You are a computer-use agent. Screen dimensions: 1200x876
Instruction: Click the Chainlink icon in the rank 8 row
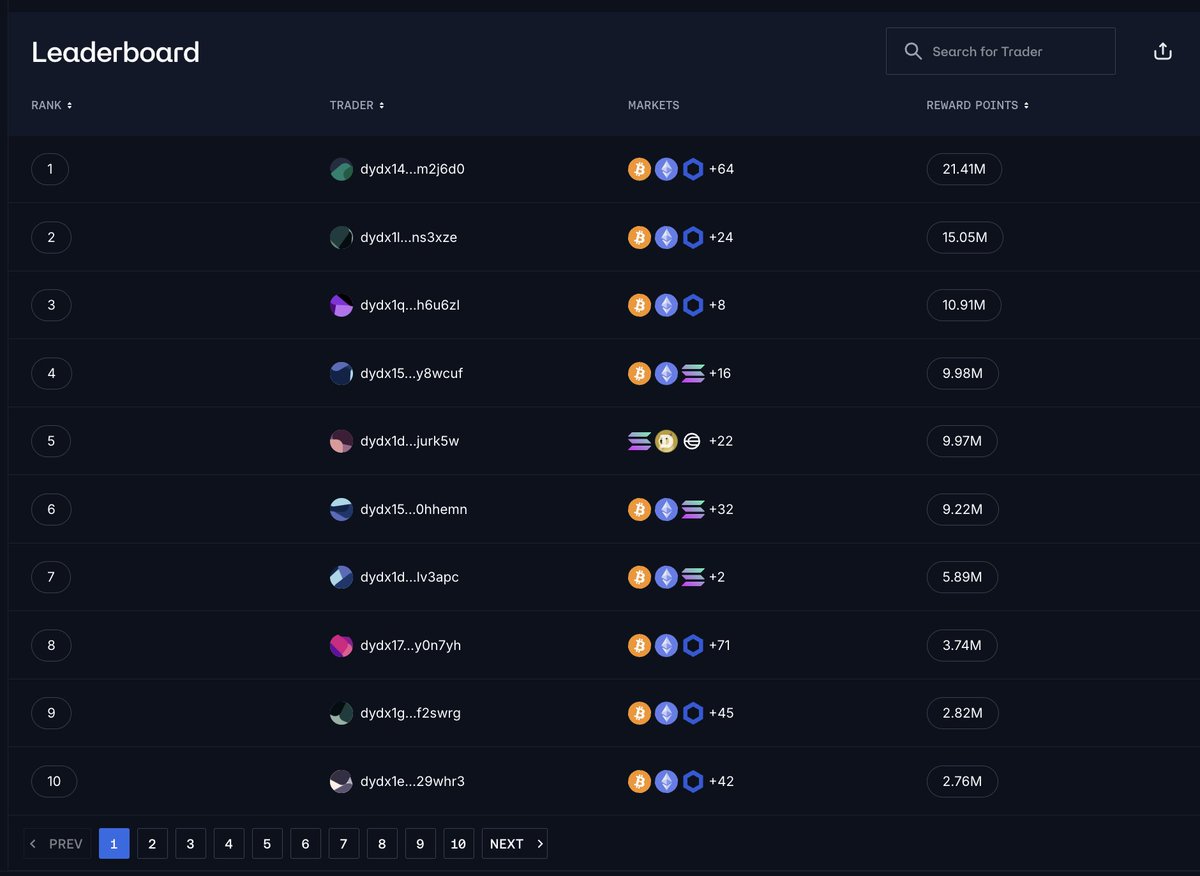(693, 645)
